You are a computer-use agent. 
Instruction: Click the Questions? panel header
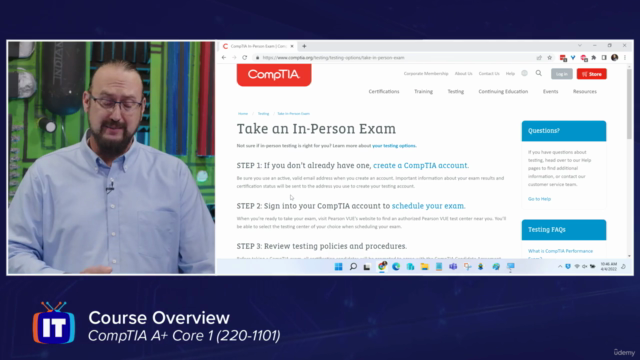click(564, 131)
